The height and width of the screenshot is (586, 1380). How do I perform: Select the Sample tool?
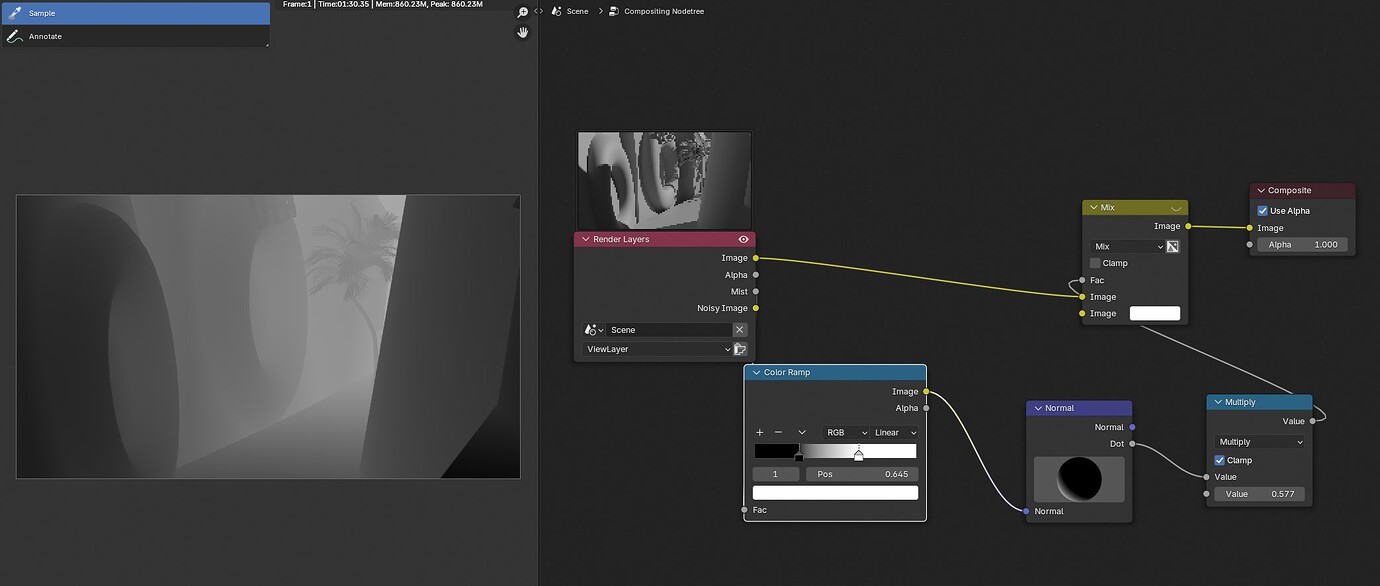click(x=135, y=13)
